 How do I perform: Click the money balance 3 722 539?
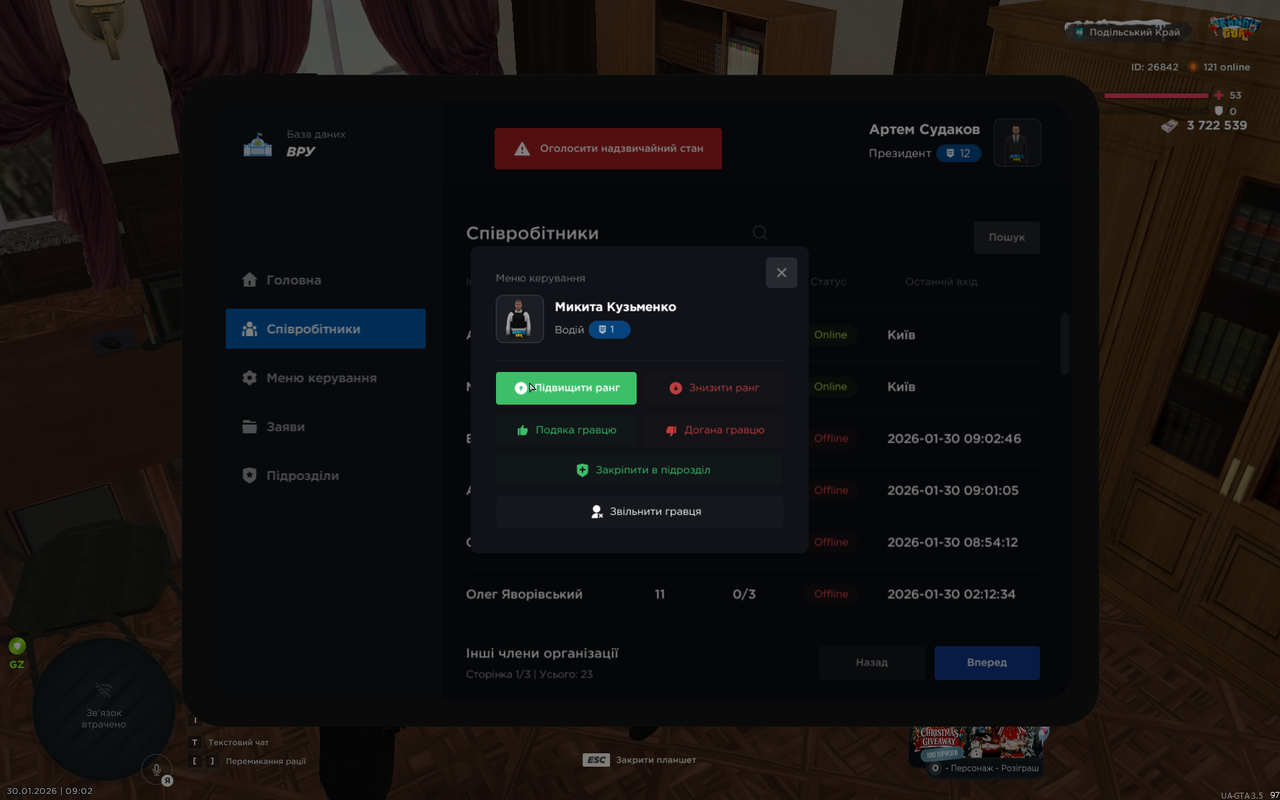tap(1217, 126)
